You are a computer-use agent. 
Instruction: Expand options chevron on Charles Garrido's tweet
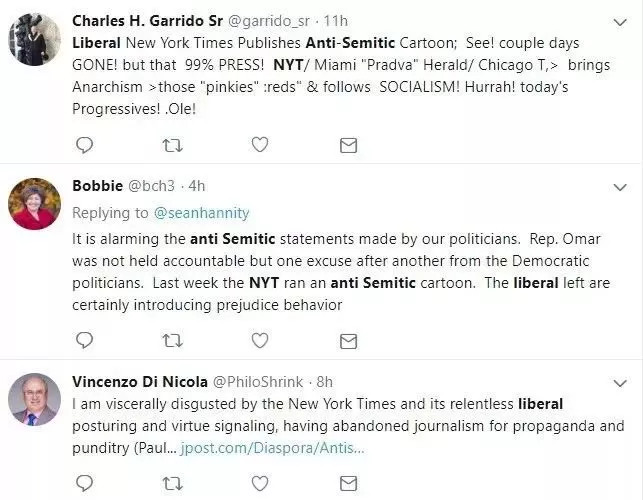click(x=620, y=22)
